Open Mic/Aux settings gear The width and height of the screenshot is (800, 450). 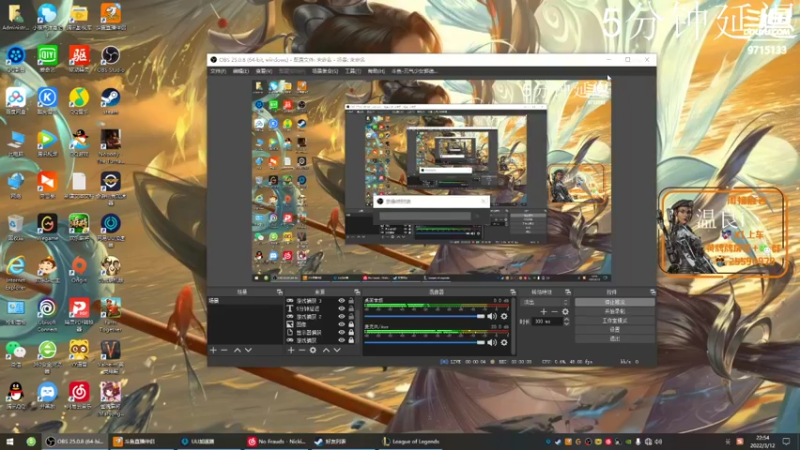(x=504, y=342)
